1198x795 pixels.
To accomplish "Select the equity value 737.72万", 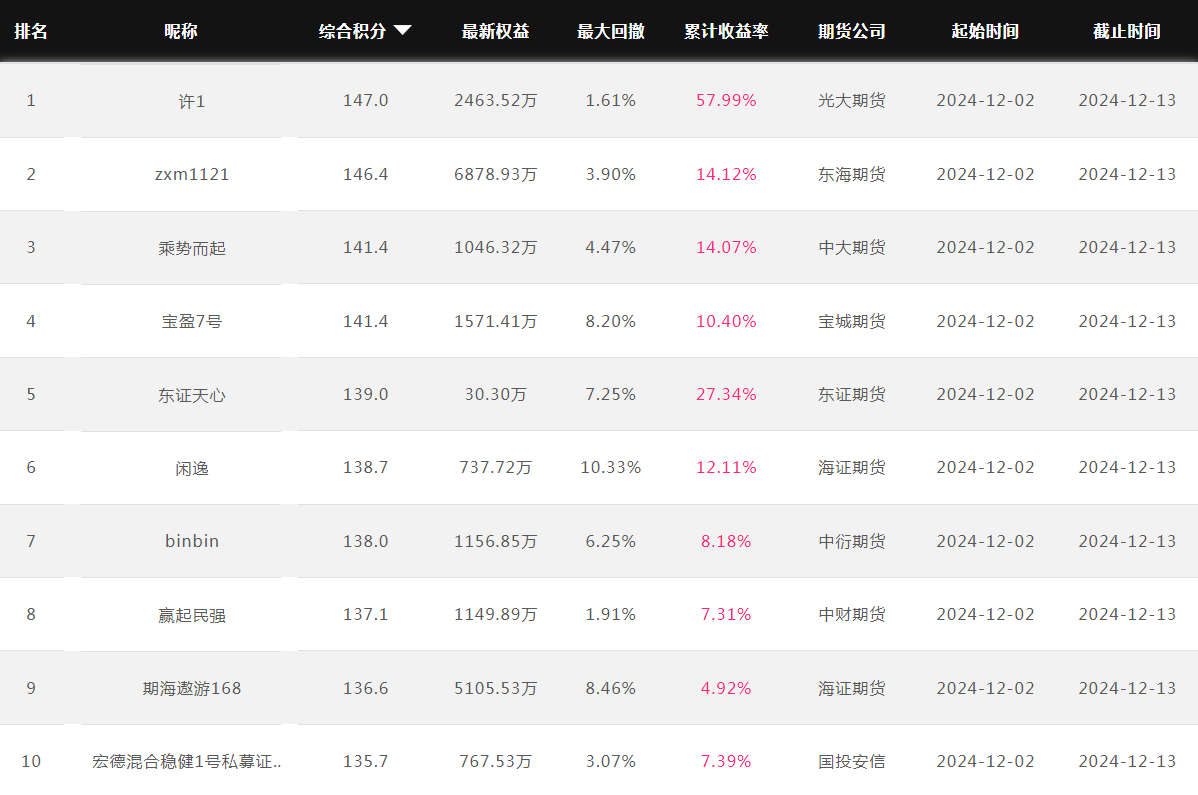I will click(x=495, y=467).
